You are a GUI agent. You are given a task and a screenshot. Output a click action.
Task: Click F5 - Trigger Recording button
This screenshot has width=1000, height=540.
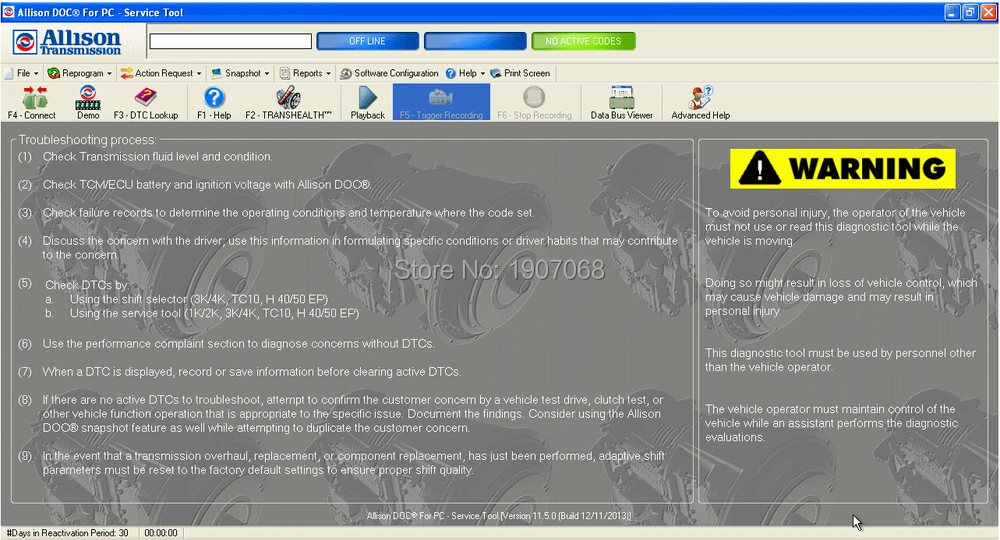(x=441, y=102)
